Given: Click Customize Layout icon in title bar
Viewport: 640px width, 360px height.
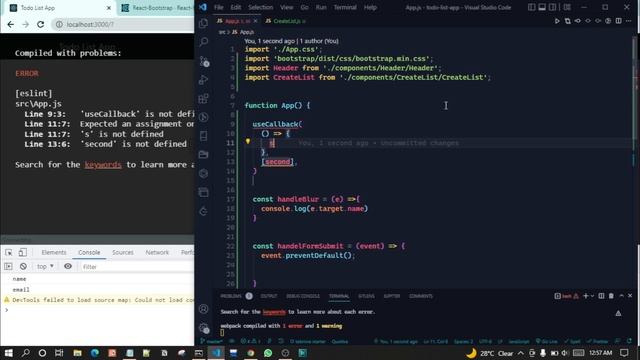Looking at the screenshot, I should pyautogui.click(x=567, y=7).
